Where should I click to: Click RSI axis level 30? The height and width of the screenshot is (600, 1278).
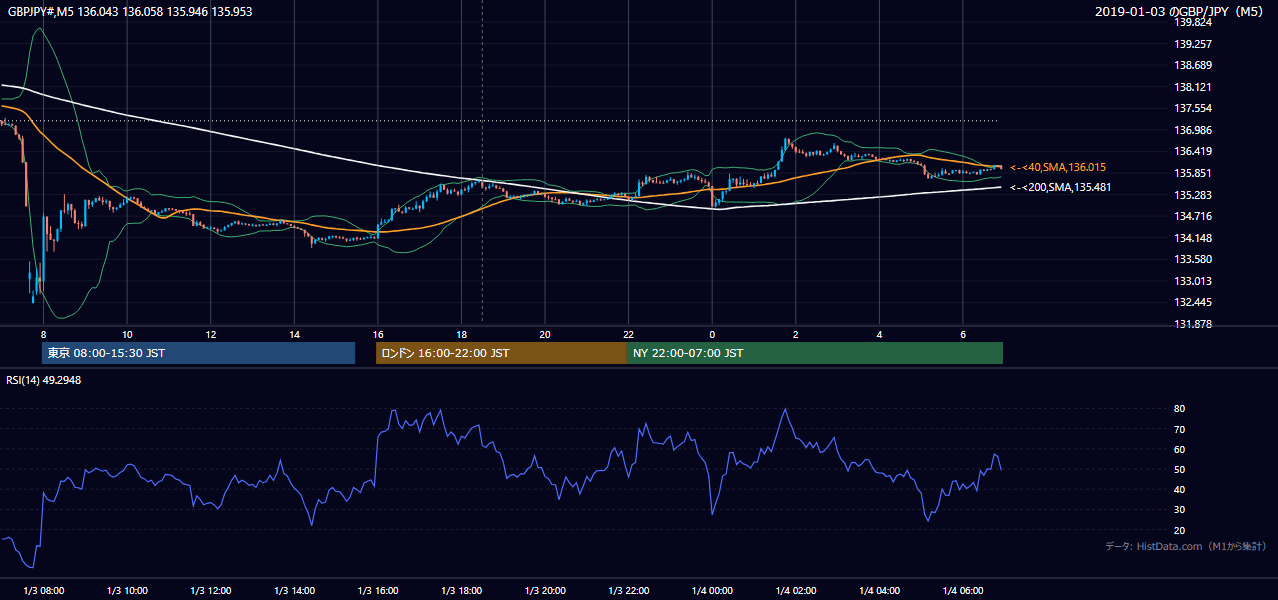[1180, 510]
